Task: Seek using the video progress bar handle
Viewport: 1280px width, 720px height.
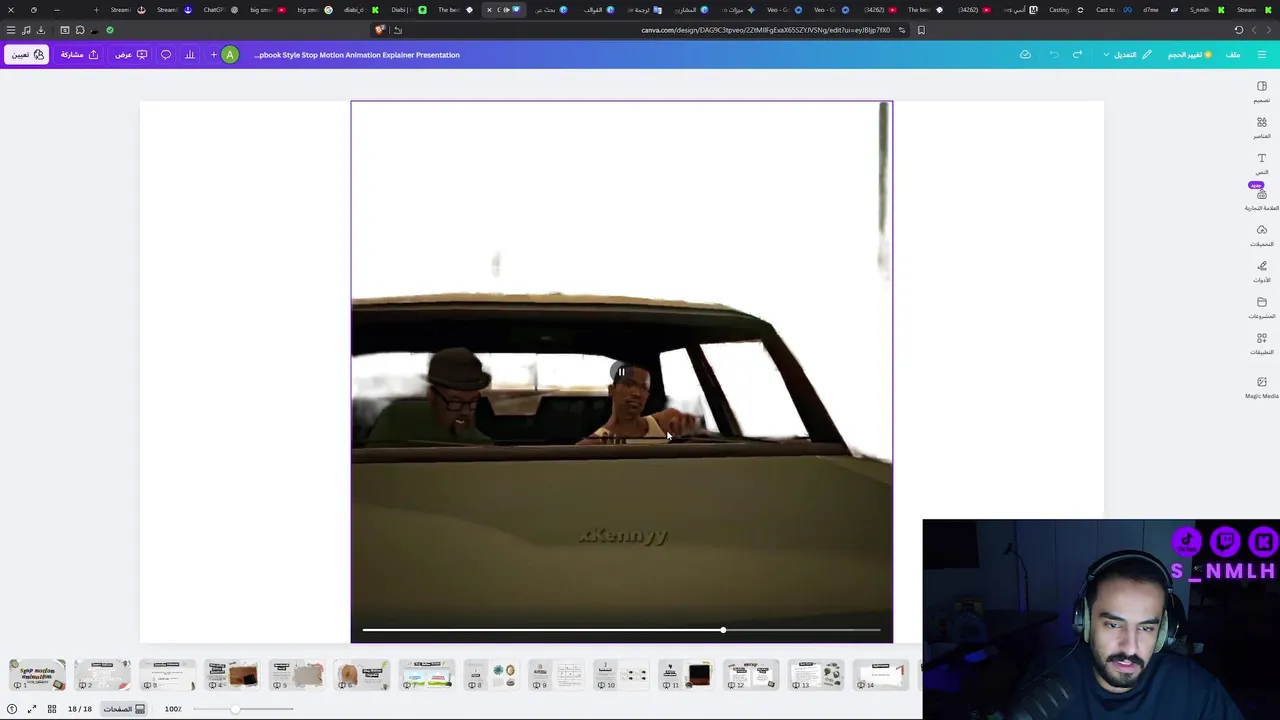Action: pyautogui.click(x=723, y=630)
